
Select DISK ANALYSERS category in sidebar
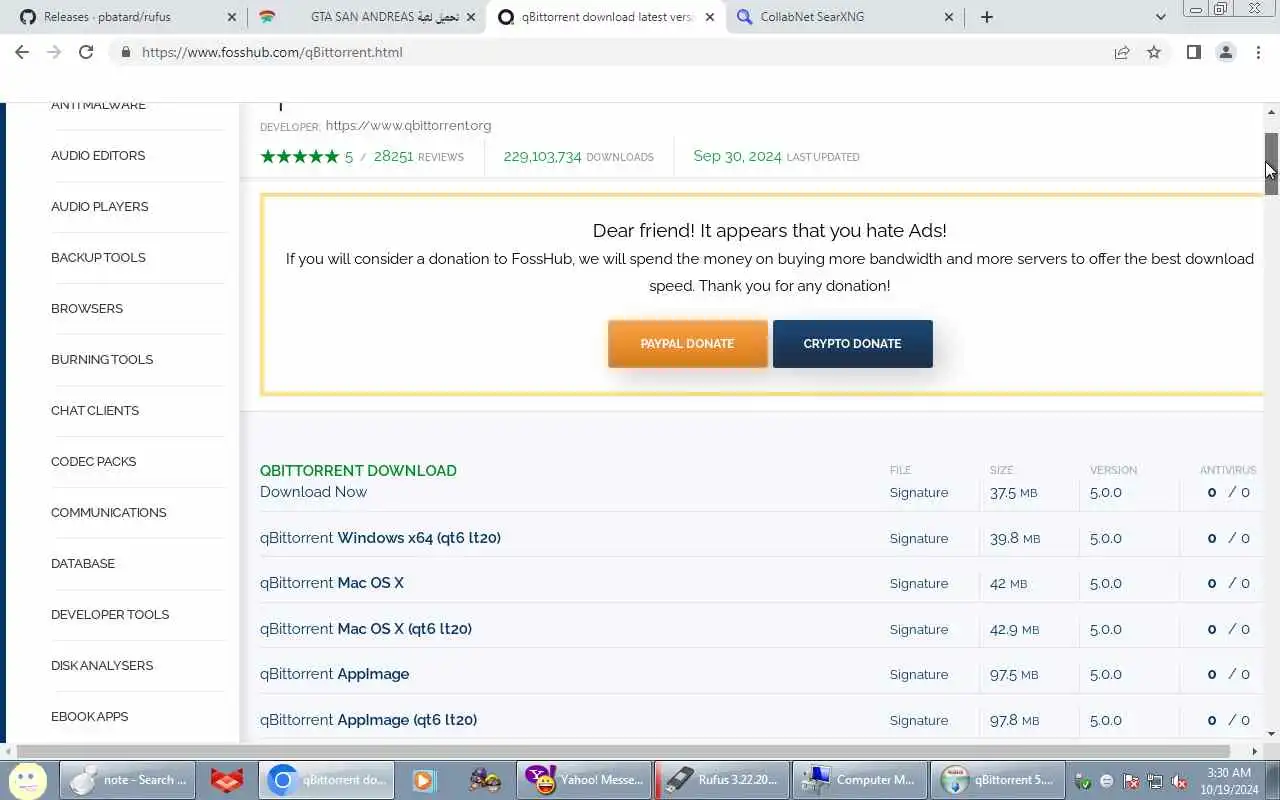pos(102,666)
